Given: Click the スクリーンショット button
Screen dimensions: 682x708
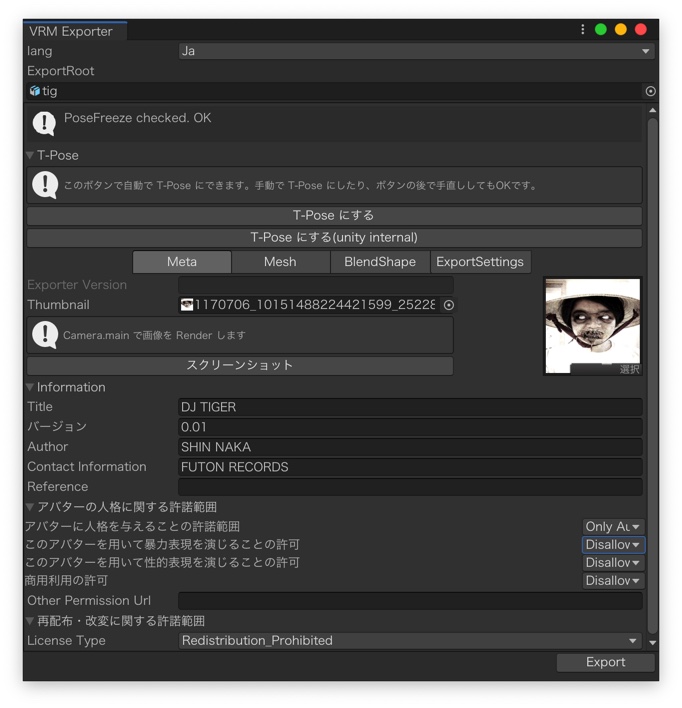Looking at the screenshot, I should click(240, 366).
